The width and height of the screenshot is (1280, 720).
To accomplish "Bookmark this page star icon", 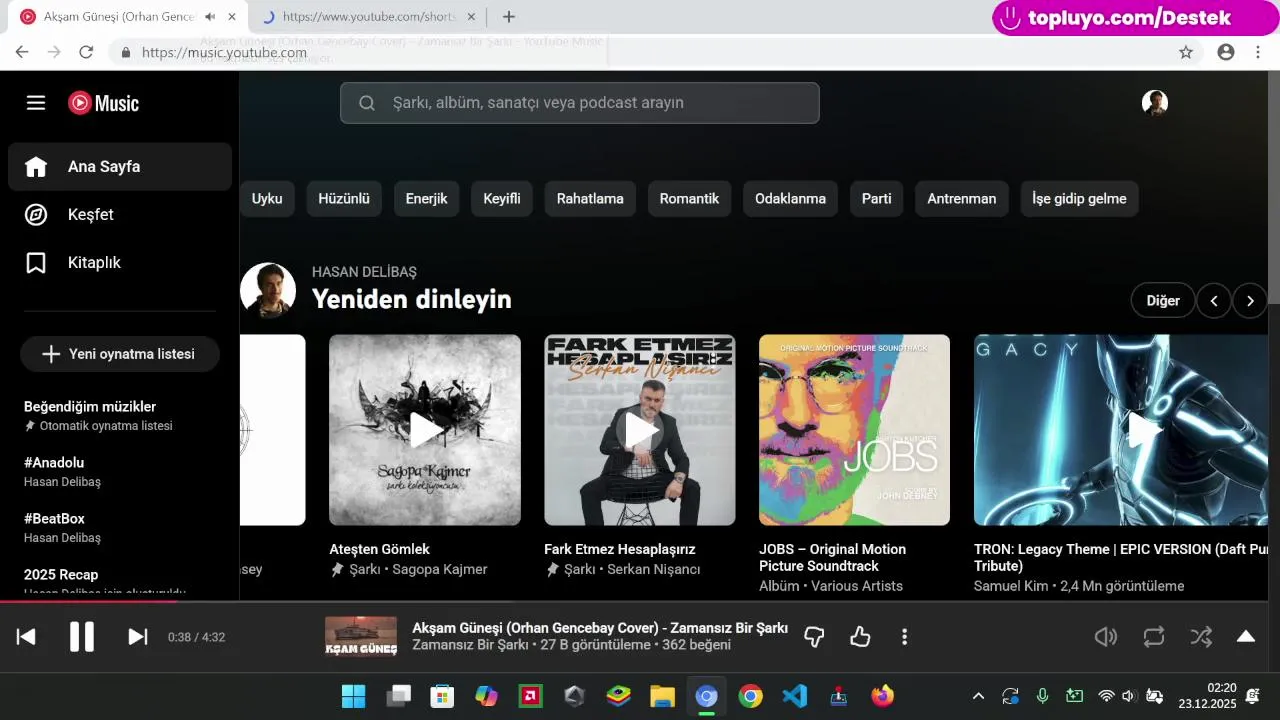I will pos(1186,52).
